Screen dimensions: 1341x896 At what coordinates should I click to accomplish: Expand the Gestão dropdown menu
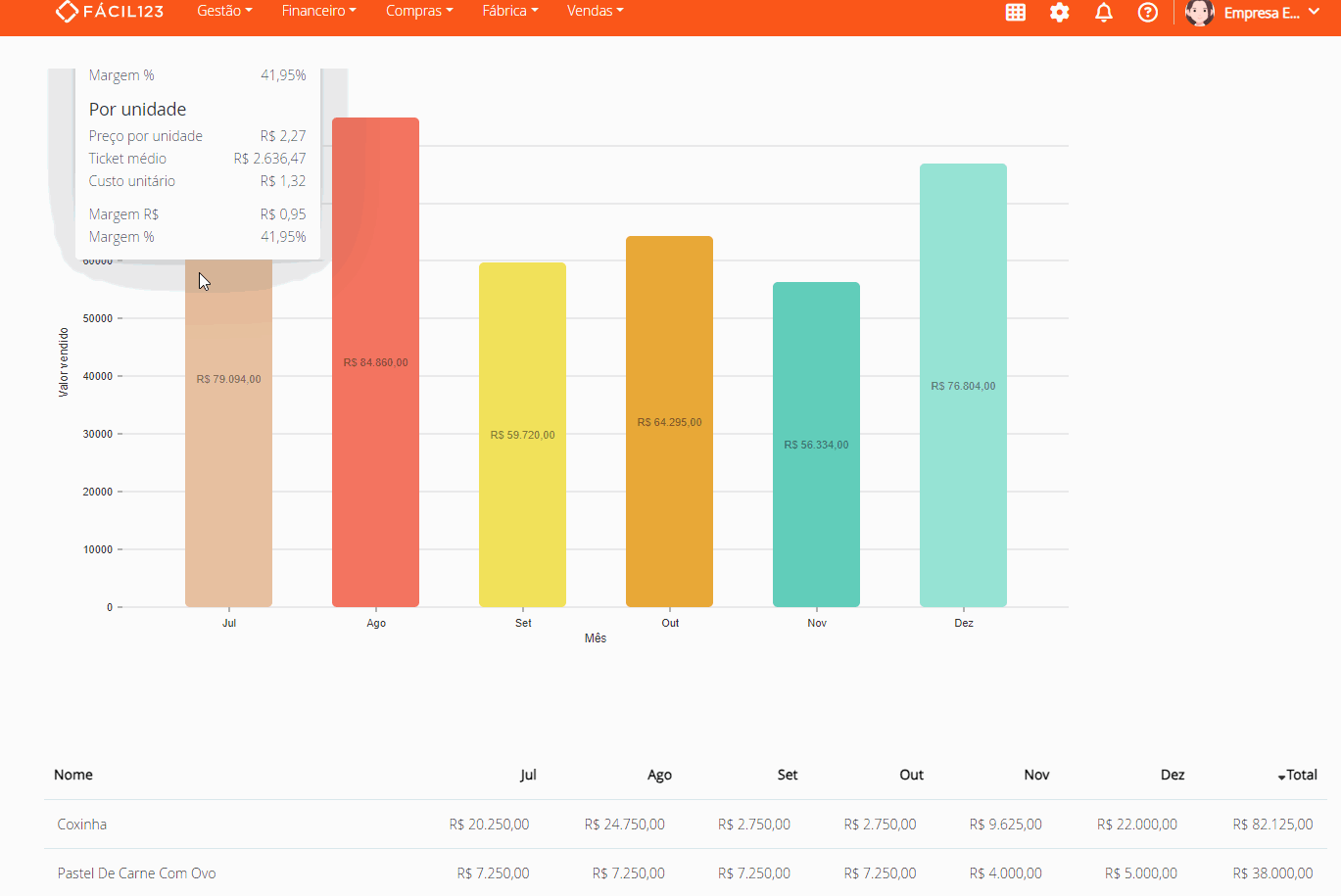click(224, 11)
